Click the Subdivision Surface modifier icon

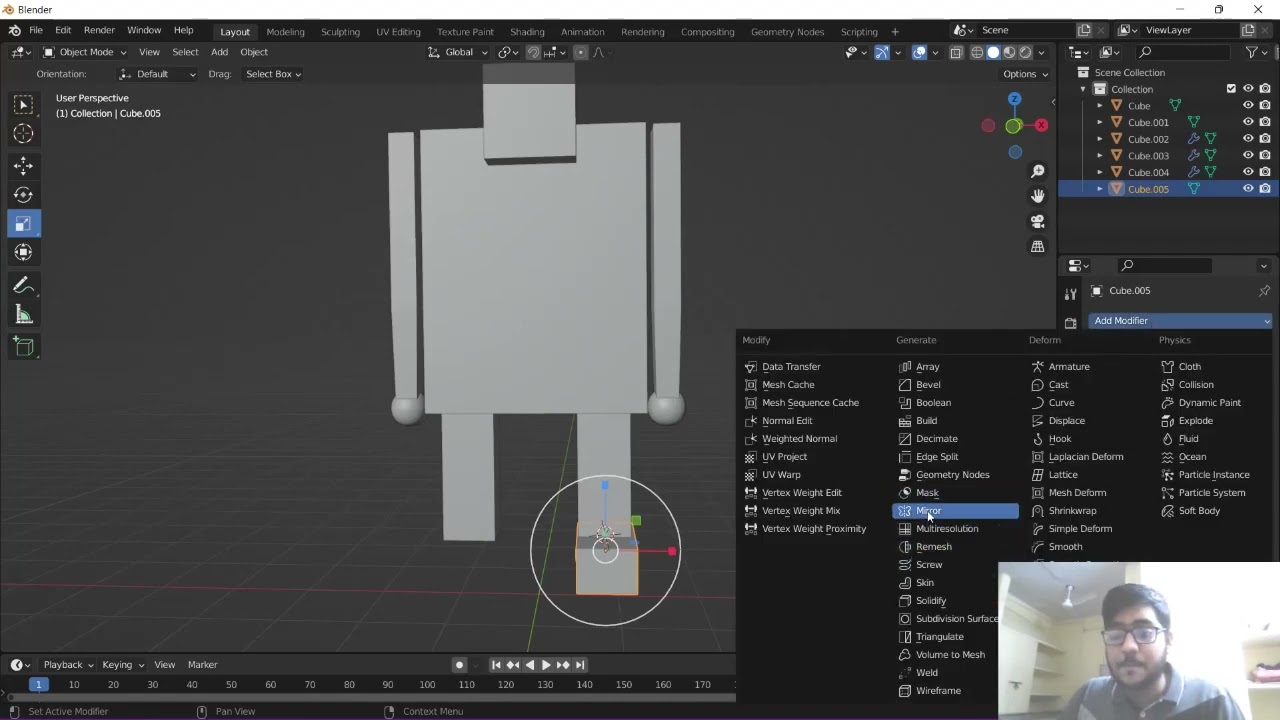click(905, 619)
